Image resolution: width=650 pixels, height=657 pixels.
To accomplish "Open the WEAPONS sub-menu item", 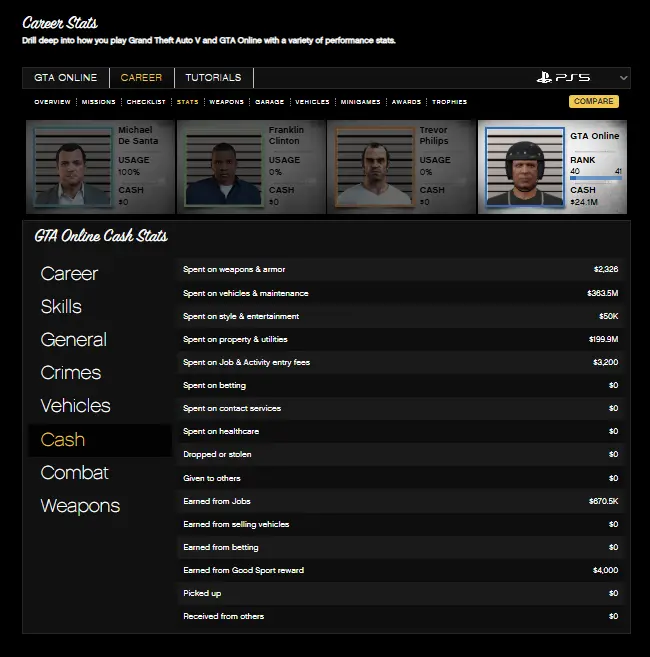I will tap(226, 102).
